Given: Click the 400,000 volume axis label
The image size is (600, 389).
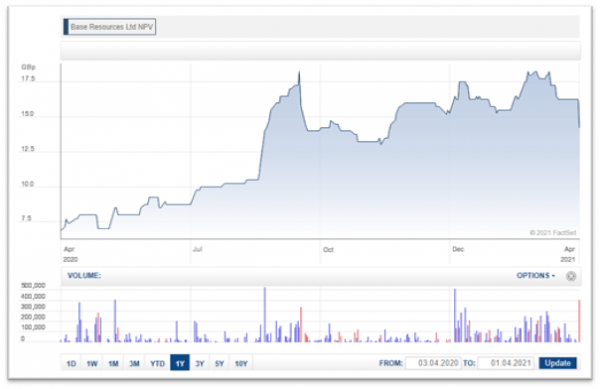Looking at the screenshot, I should [x=33, y=296].
